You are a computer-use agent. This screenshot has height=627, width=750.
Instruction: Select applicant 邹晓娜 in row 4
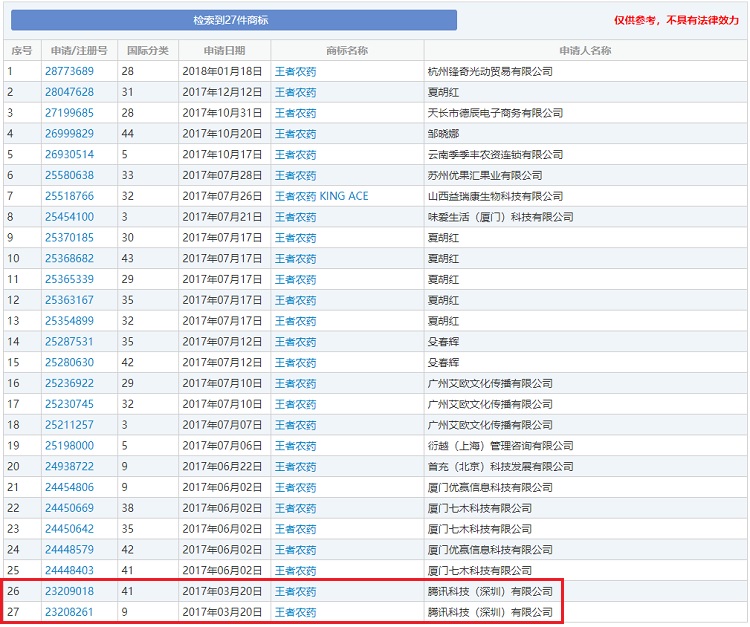click(443, 133)
